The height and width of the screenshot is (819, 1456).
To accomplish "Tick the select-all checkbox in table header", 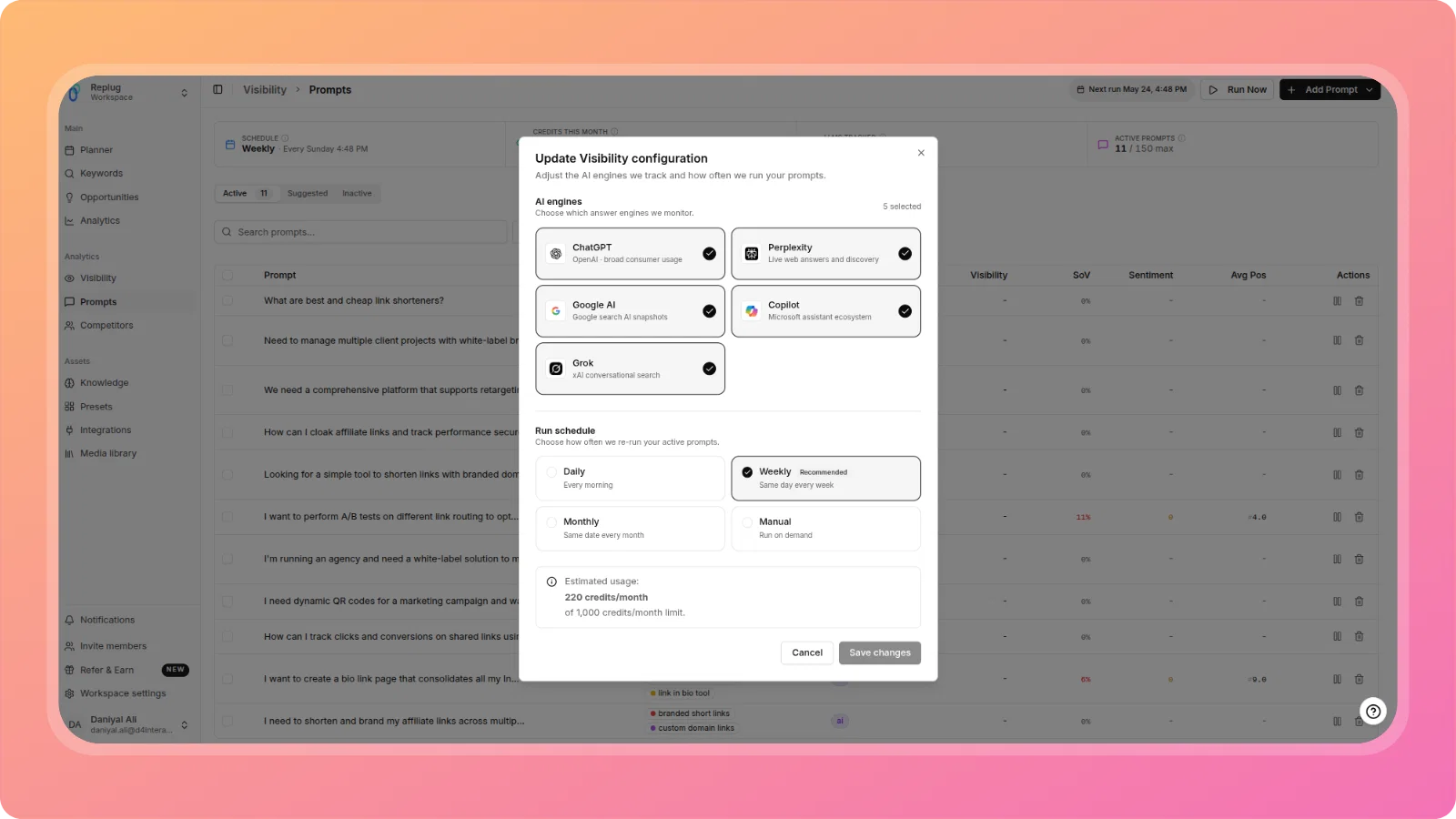I will [x=227, y=275].
